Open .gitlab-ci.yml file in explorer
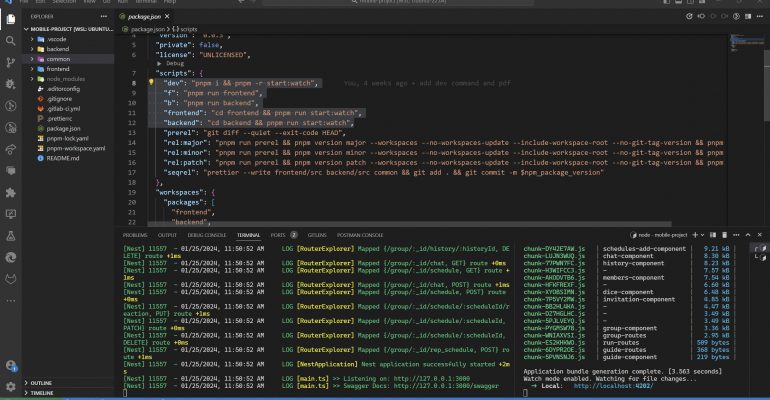770x400 pixels. [63, 108]
